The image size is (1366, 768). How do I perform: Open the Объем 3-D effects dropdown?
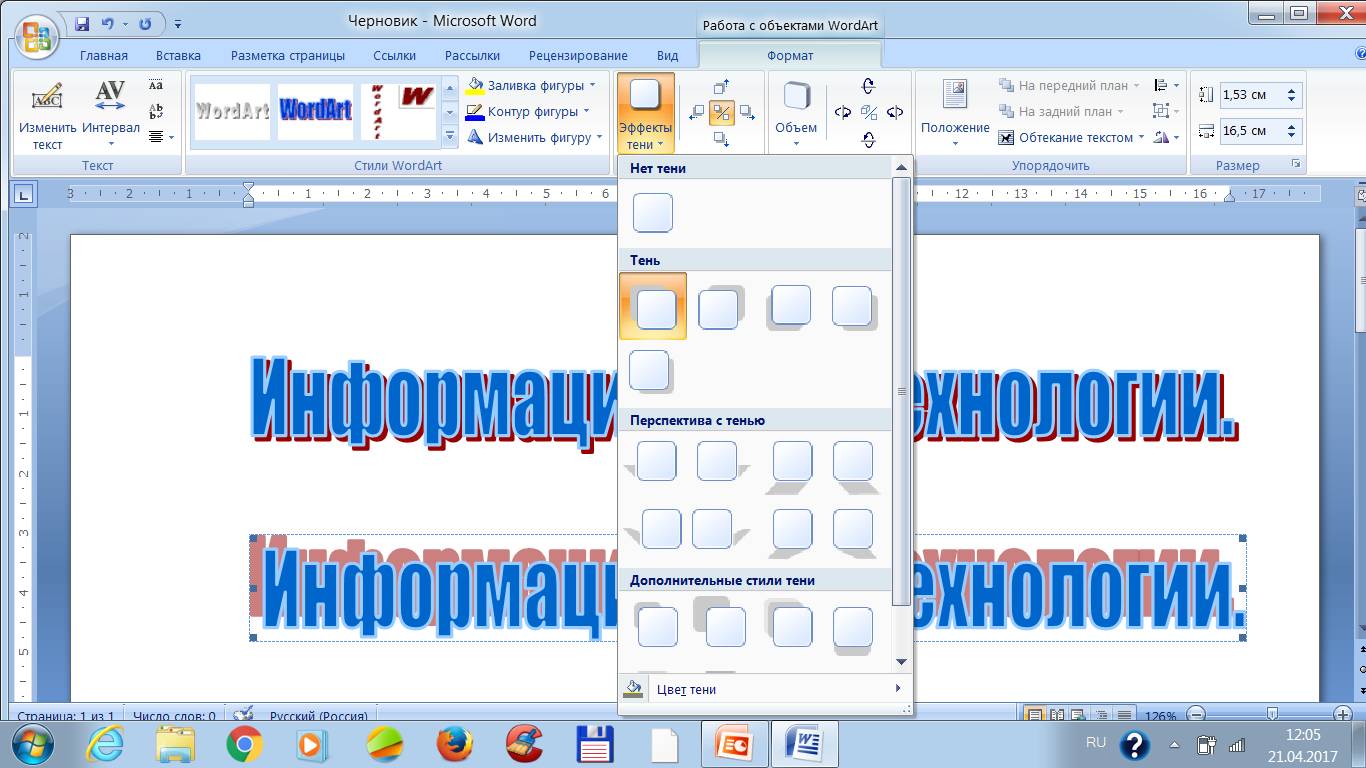796,113
